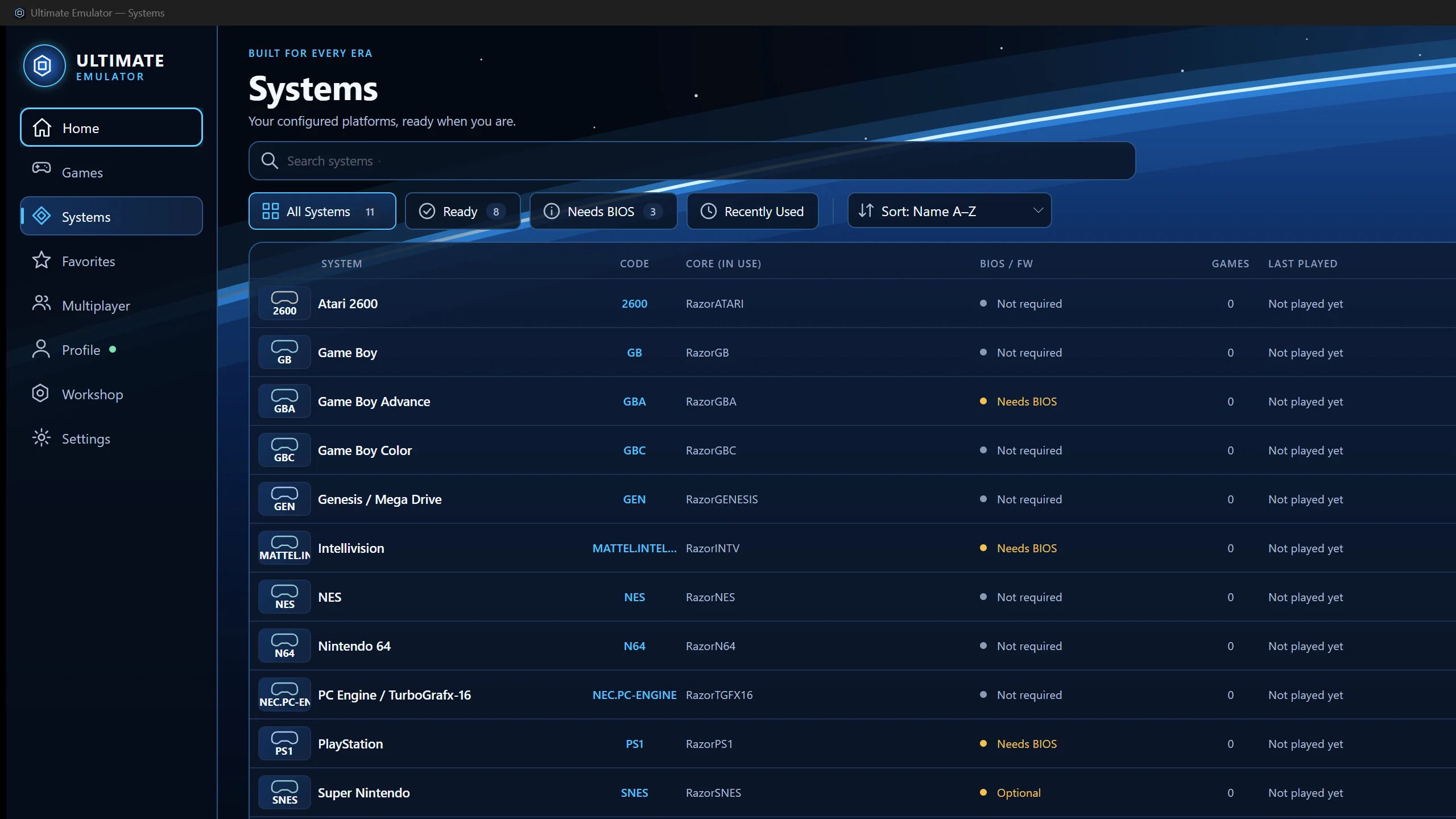Filter by Ready systems
This screenshot has height=819, width=1456.
(462, 211)
